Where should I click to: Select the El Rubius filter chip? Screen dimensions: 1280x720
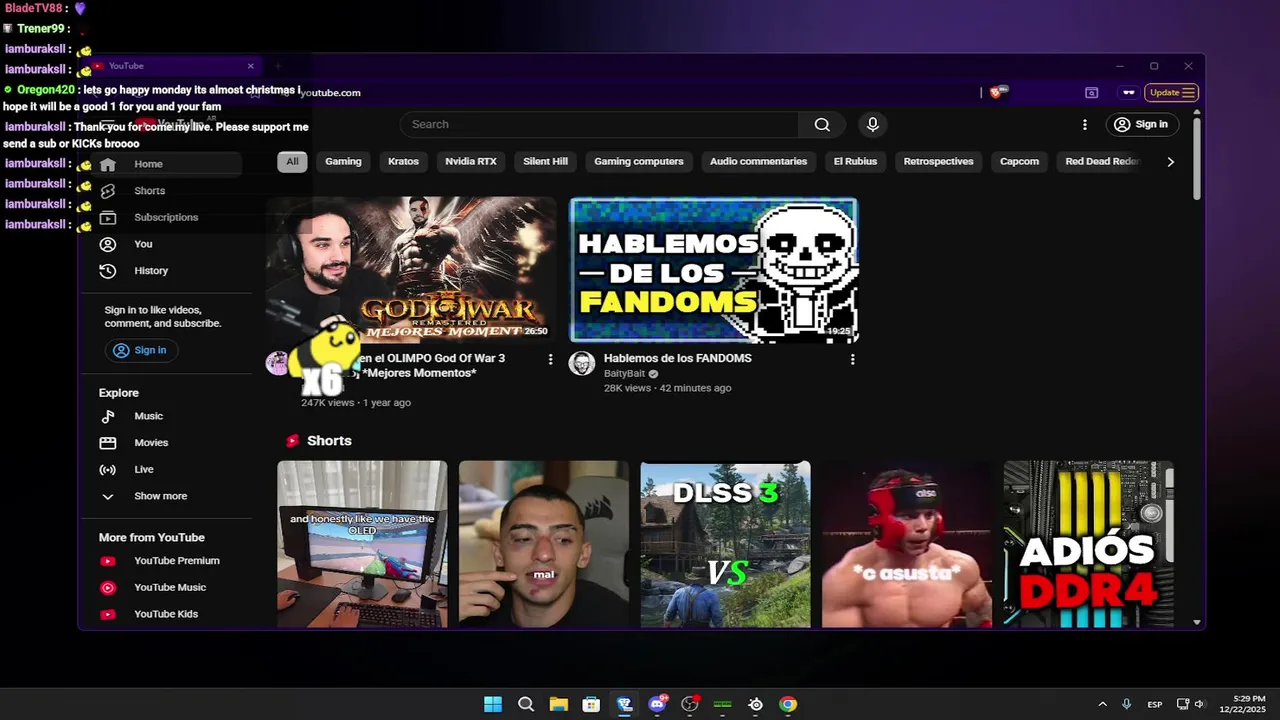pos(855,161)
